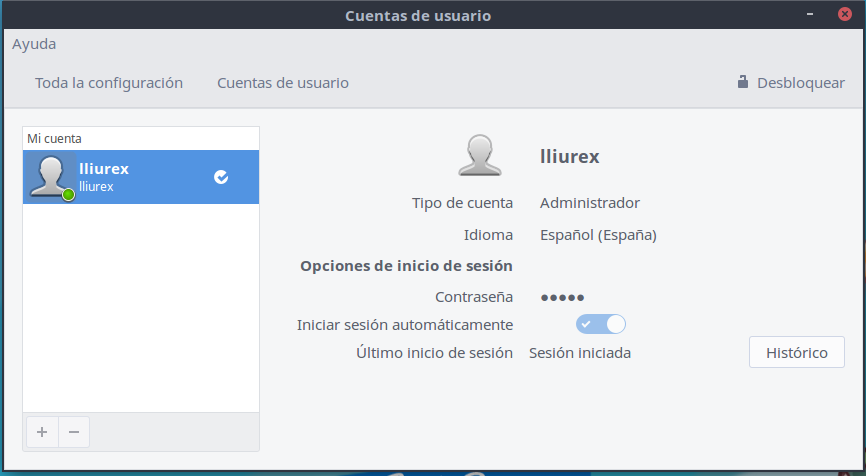Click the green online status dot on the avatar

(x=68, y=194)
